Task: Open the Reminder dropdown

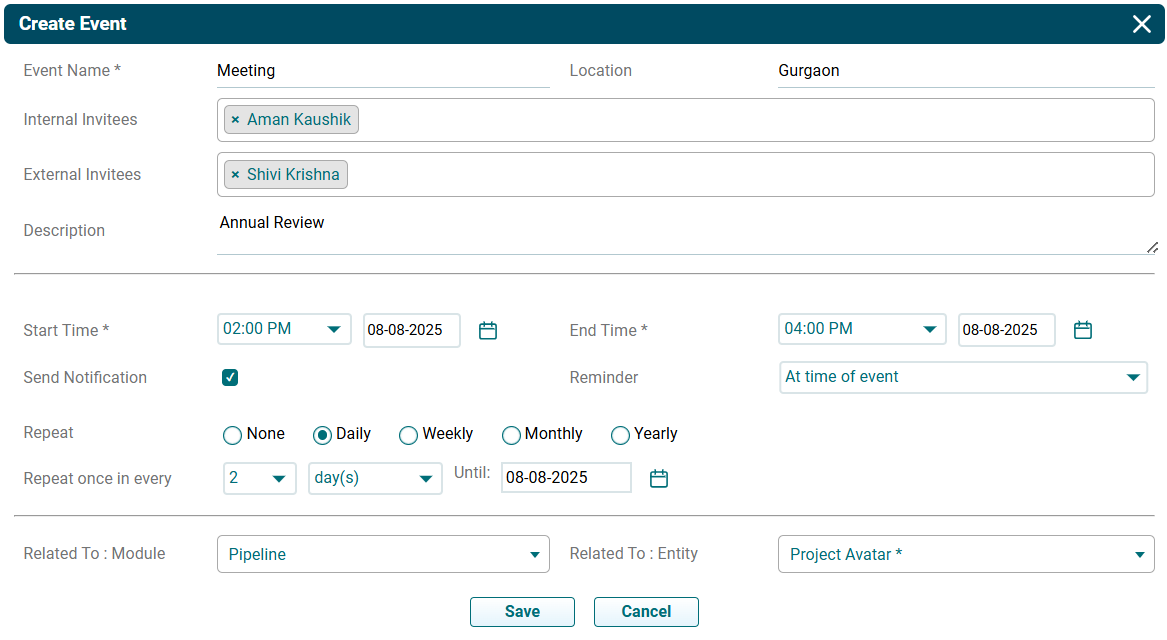Action: point(962,377)
